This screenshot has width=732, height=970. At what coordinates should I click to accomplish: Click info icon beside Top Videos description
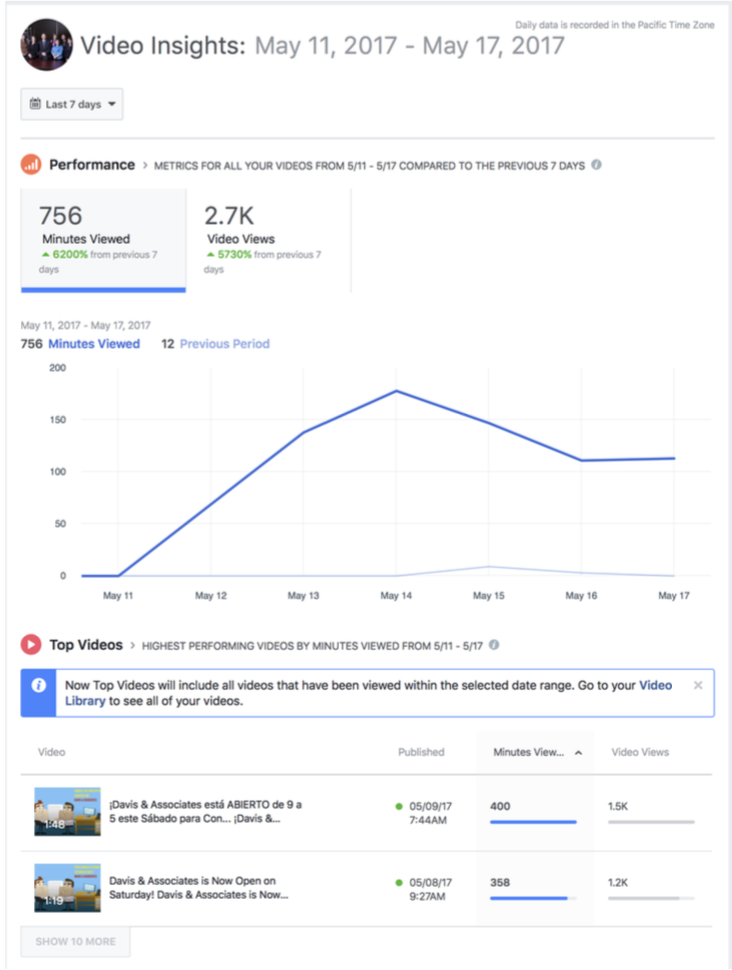click(494, 645)
